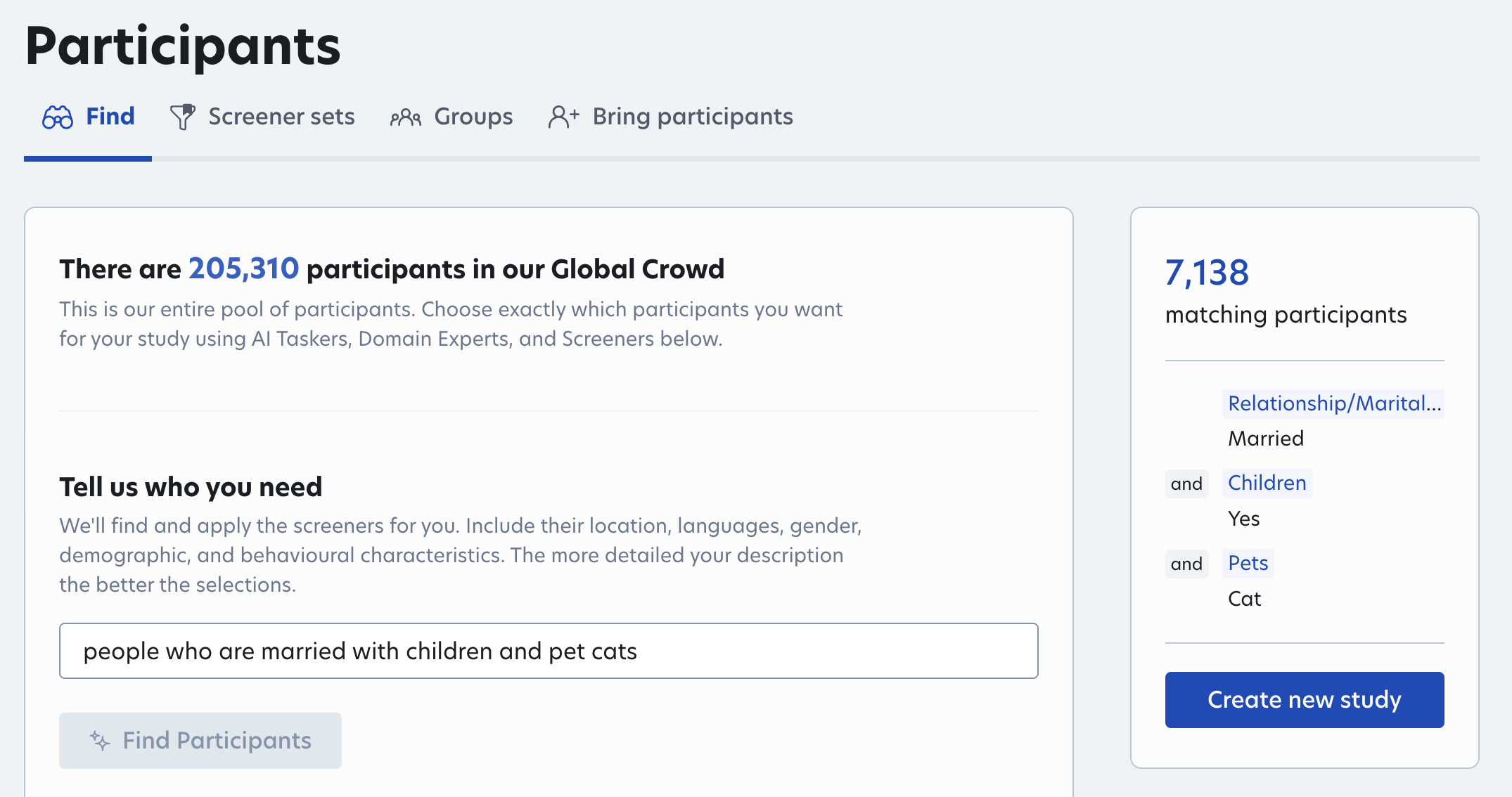
Task: Click the 'and' operator before Pets
Action: (1186, 564)
